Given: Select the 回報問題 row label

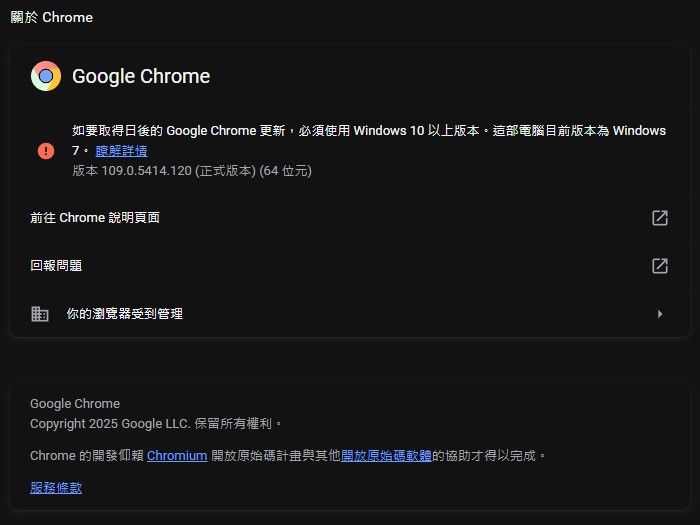Looking at the screenshot, I should click(56, 266).
